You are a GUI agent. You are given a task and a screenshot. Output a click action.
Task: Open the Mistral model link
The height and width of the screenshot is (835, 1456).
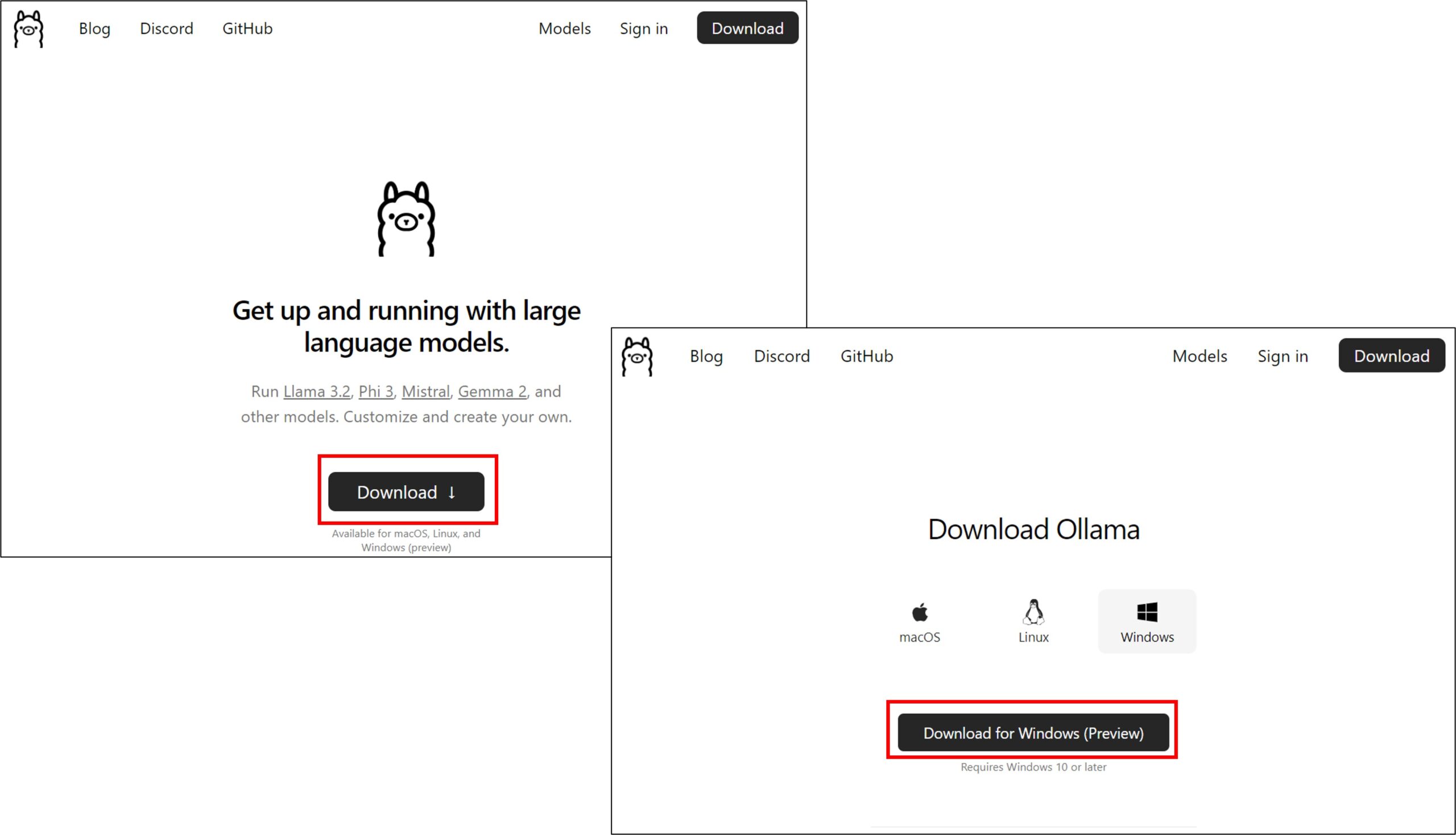tap(425, 392)
